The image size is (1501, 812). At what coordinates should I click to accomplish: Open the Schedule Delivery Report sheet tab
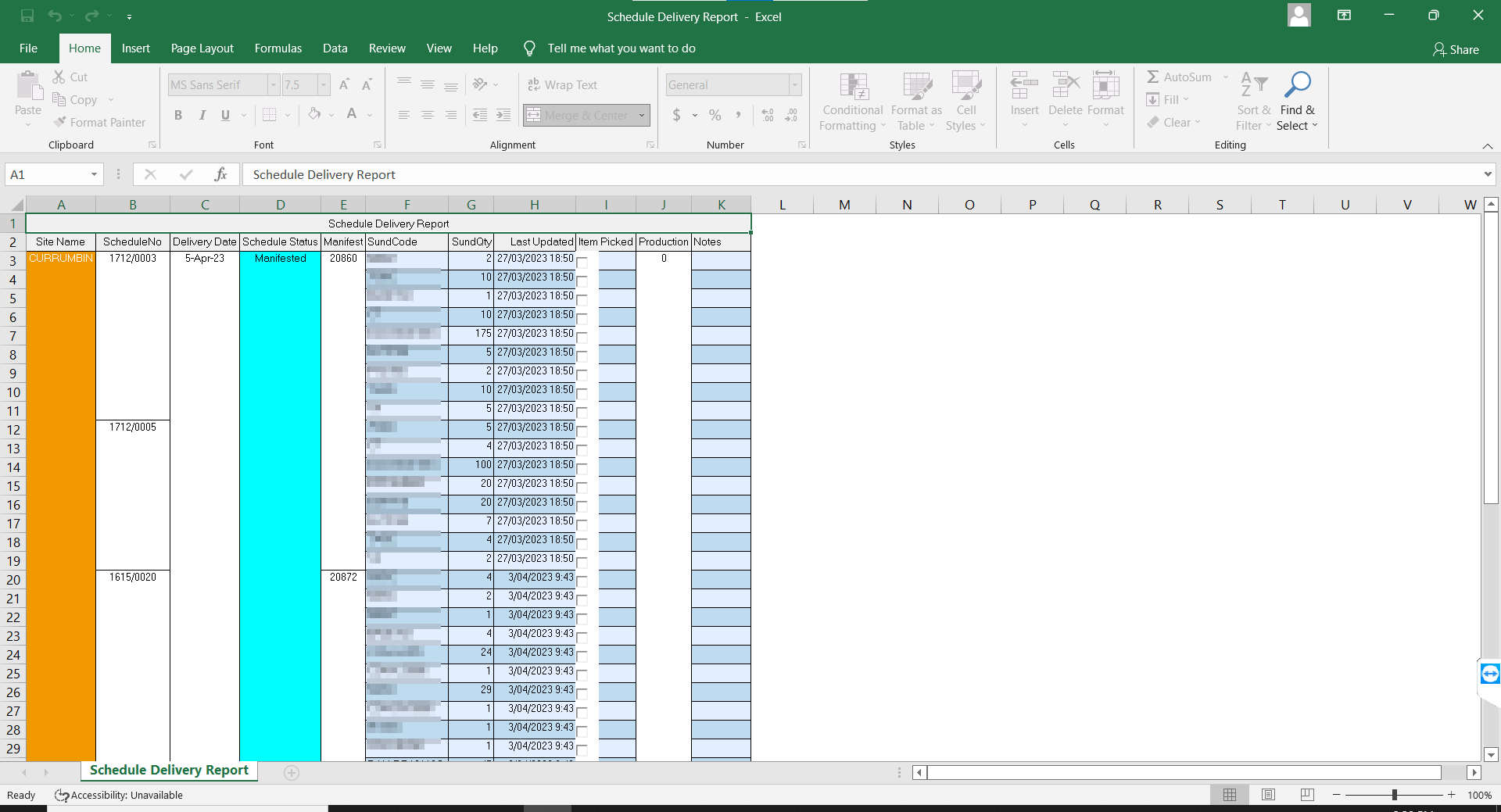point(169,771)
